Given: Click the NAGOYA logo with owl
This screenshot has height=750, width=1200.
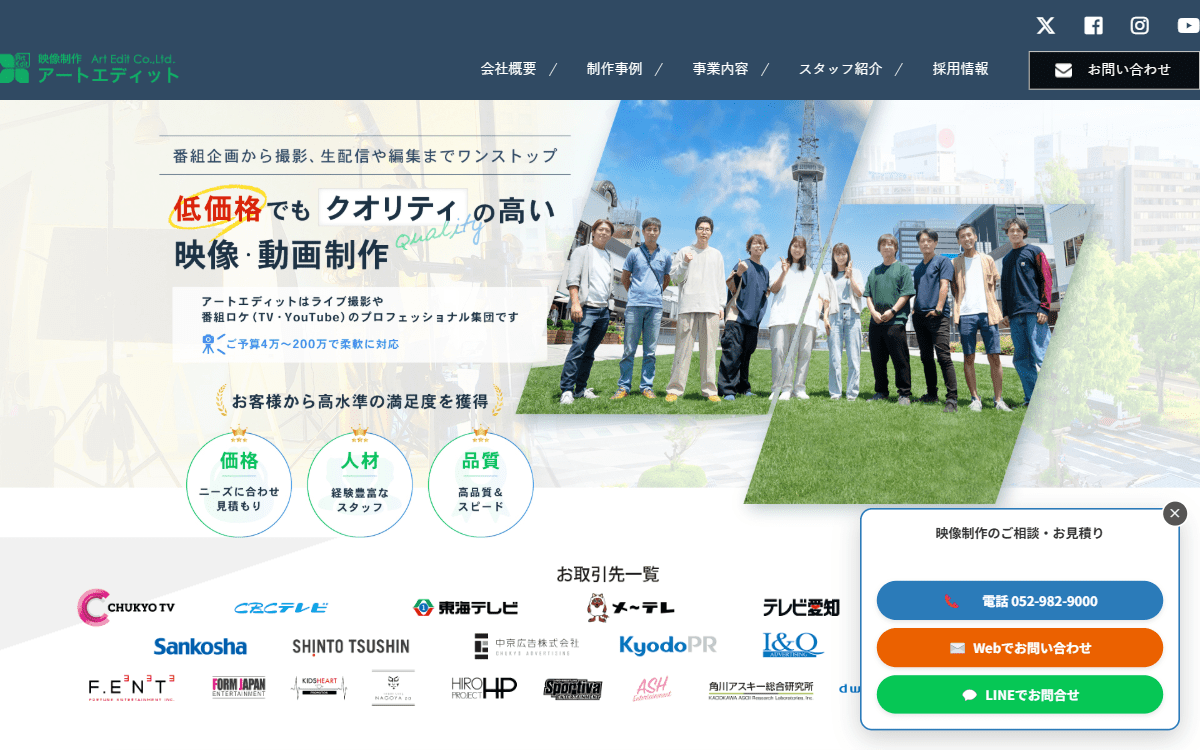Looking at the screenshot, I should [393, 687].
